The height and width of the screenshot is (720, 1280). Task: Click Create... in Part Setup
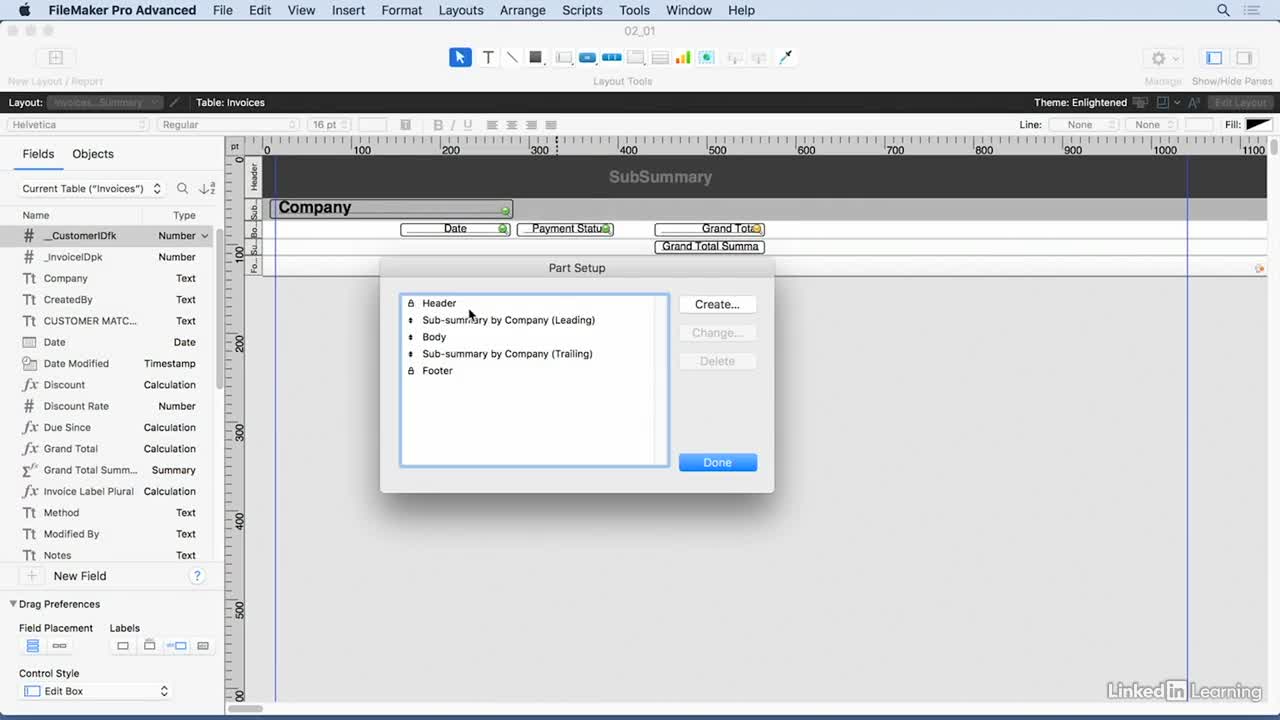tap(717, 304)
